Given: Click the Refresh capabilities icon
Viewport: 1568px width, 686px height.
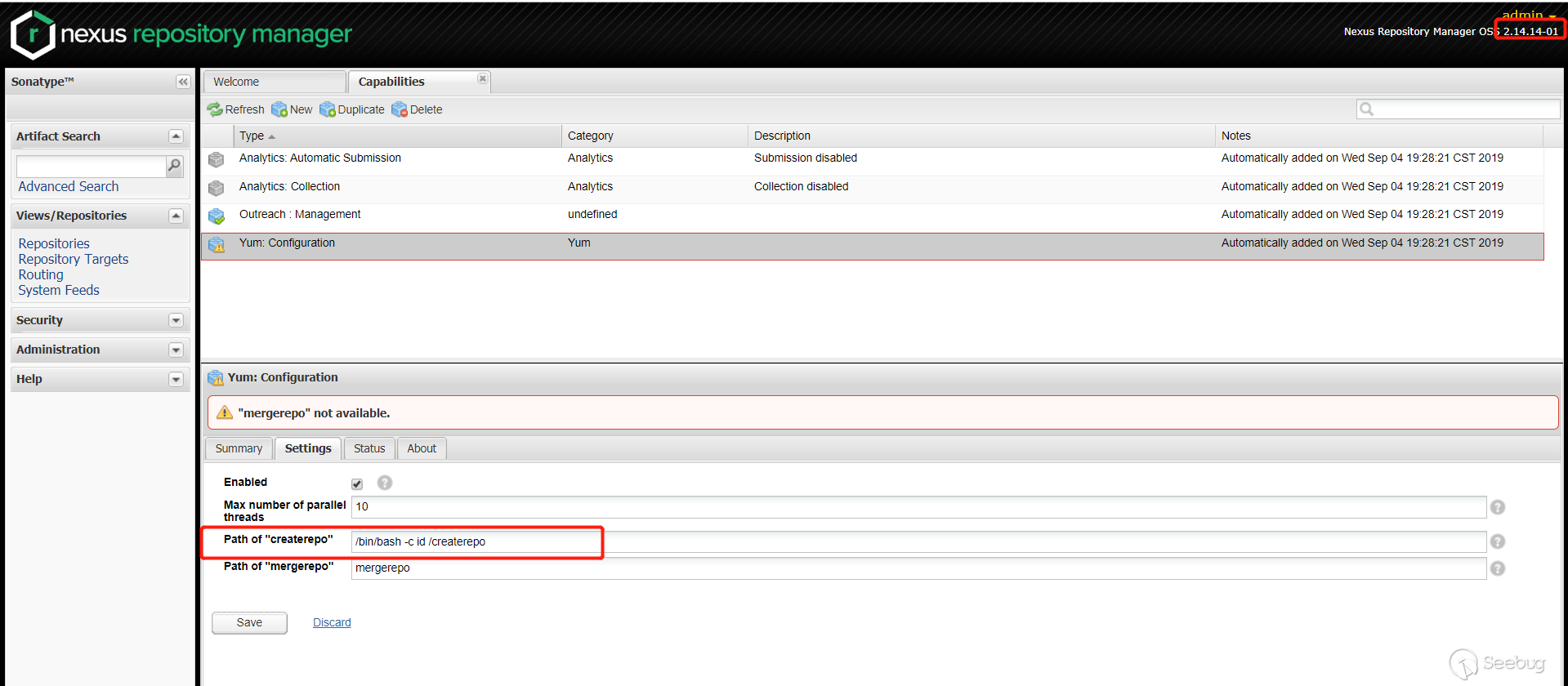Looking at the screenshot, I should 215,109.
